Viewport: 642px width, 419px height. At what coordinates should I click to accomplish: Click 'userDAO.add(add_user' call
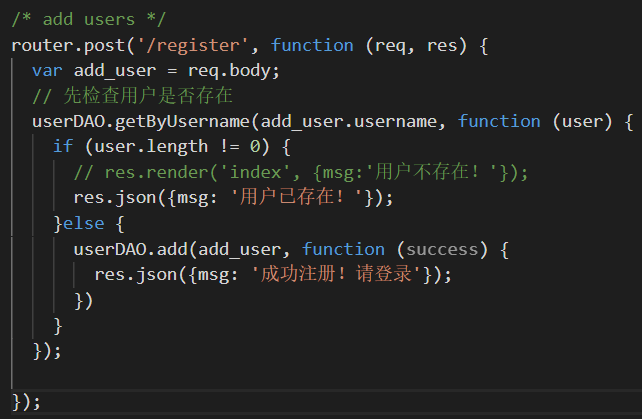(178, 249)
